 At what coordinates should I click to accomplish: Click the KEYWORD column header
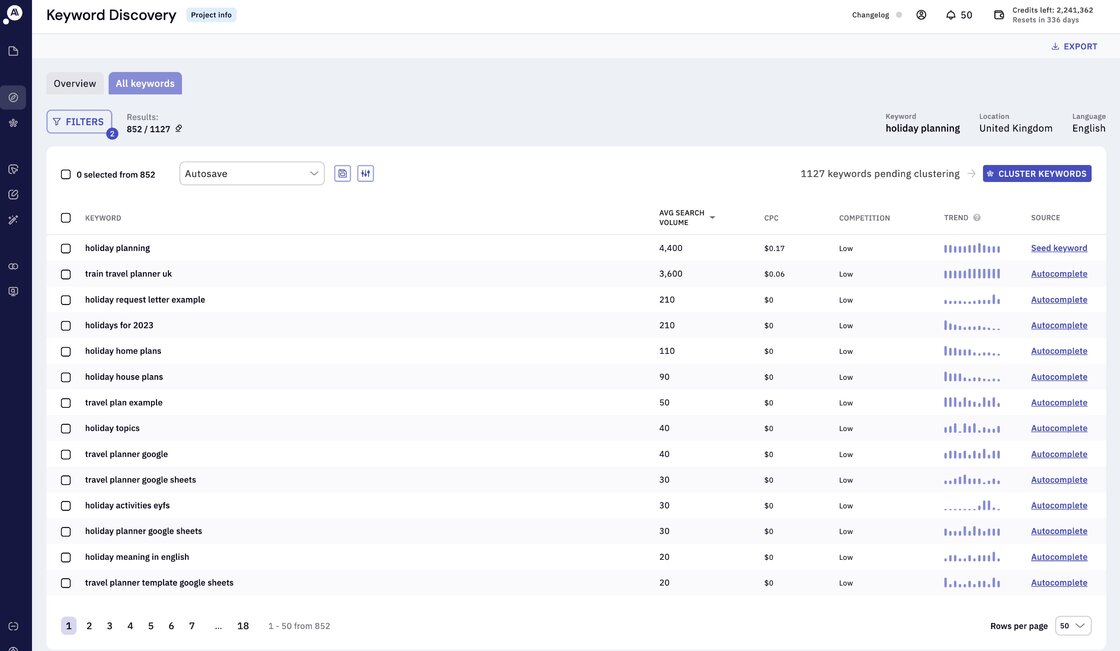103,218
